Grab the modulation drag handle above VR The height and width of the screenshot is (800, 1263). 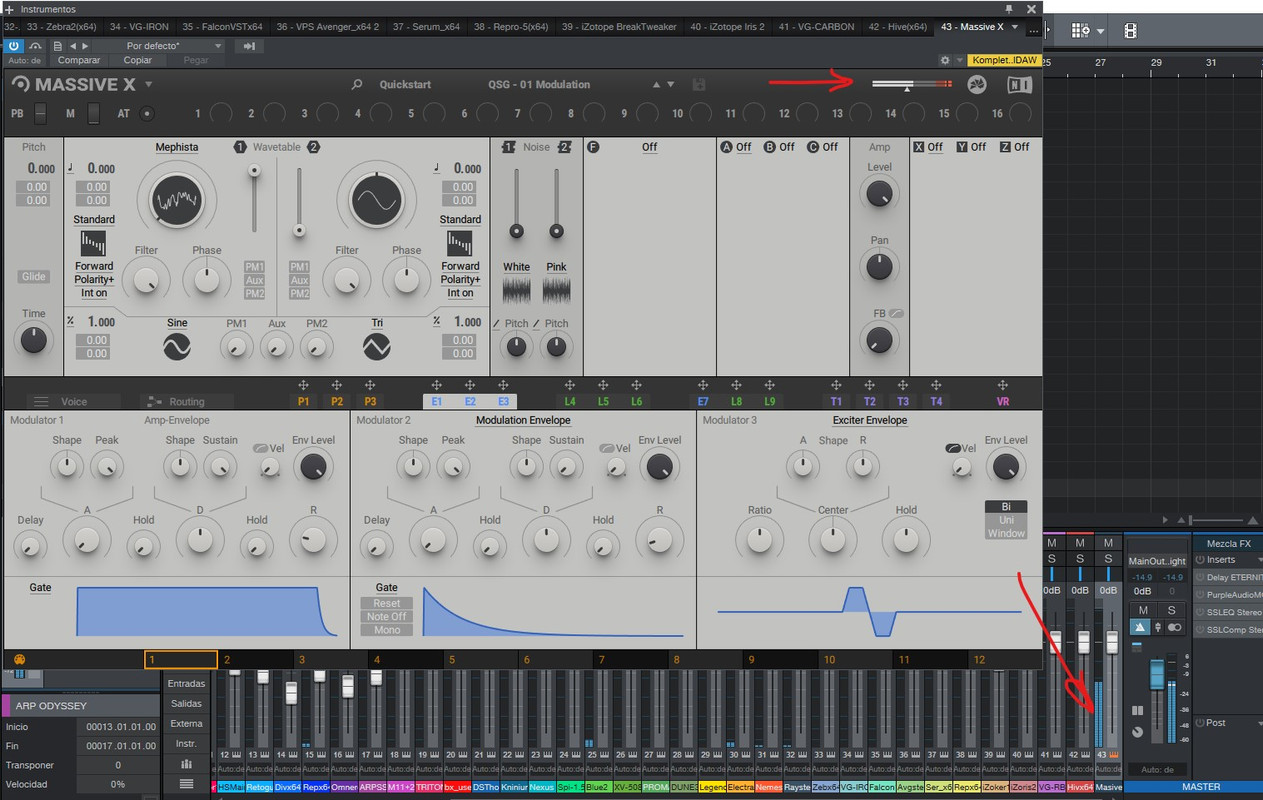tap(1003, 385)
